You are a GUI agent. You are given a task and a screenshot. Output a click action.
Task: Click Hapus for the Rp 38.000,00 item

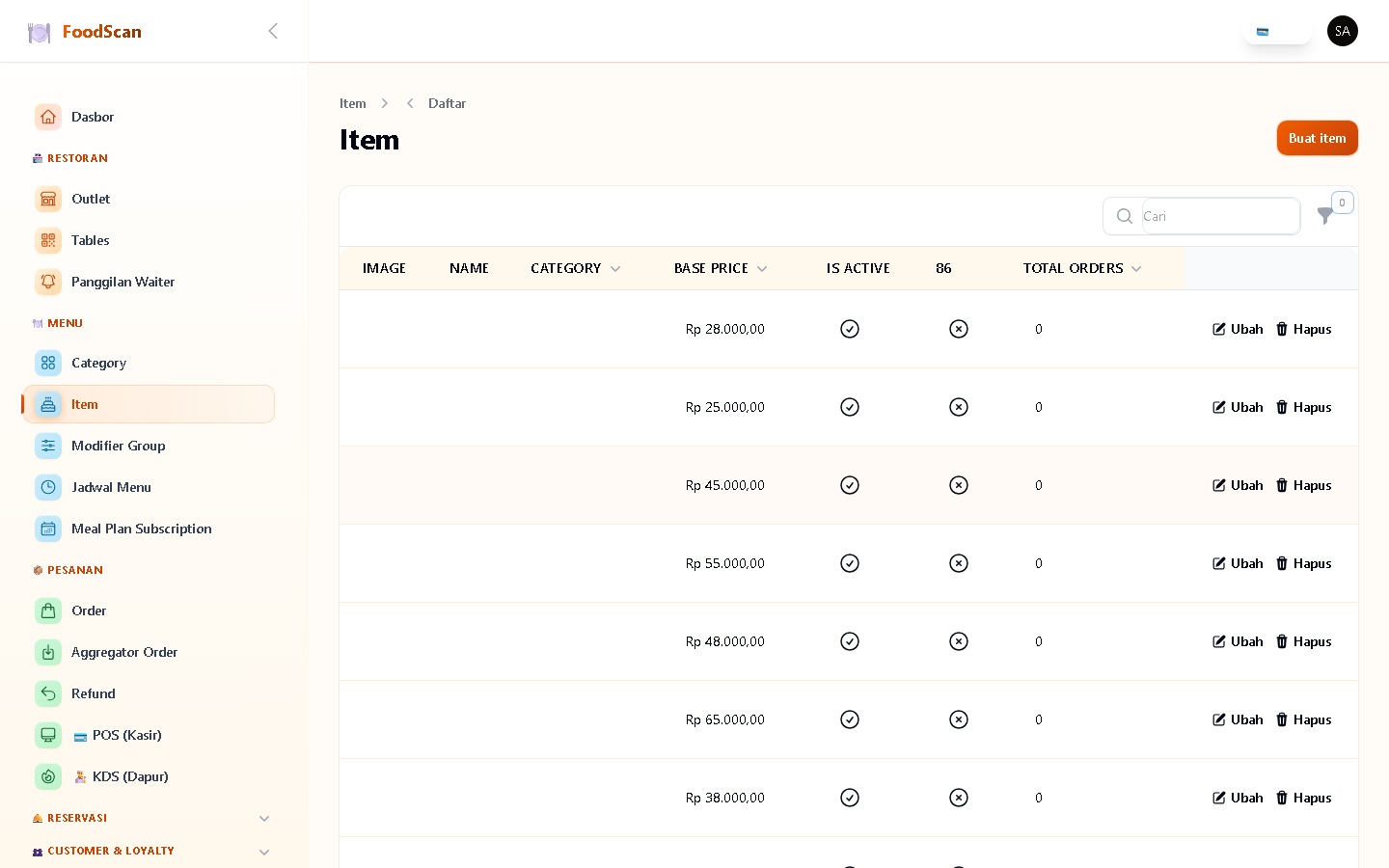click(x=1303, y=798)
